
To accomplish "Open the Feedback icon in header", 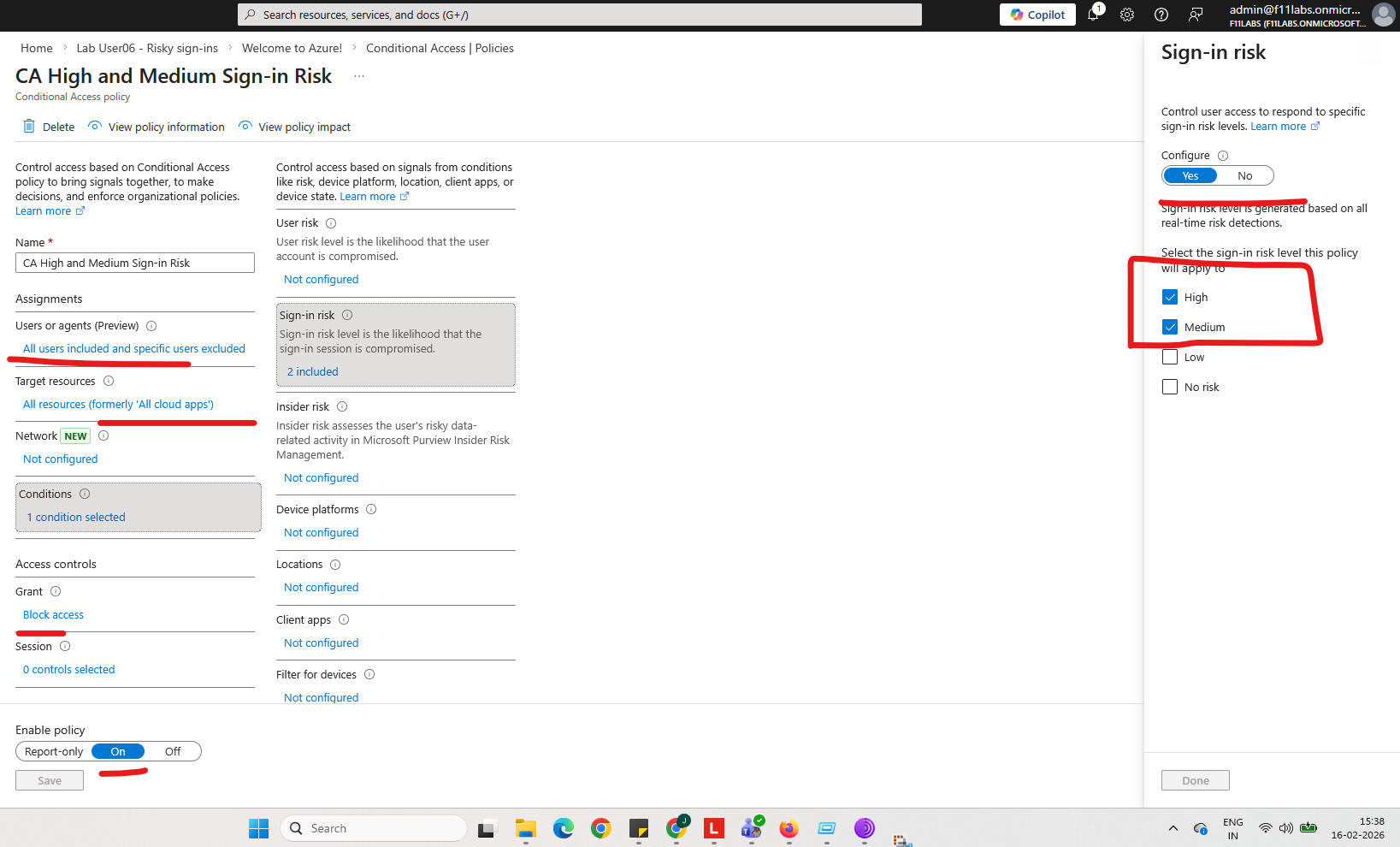I will tap(1196, 15).
